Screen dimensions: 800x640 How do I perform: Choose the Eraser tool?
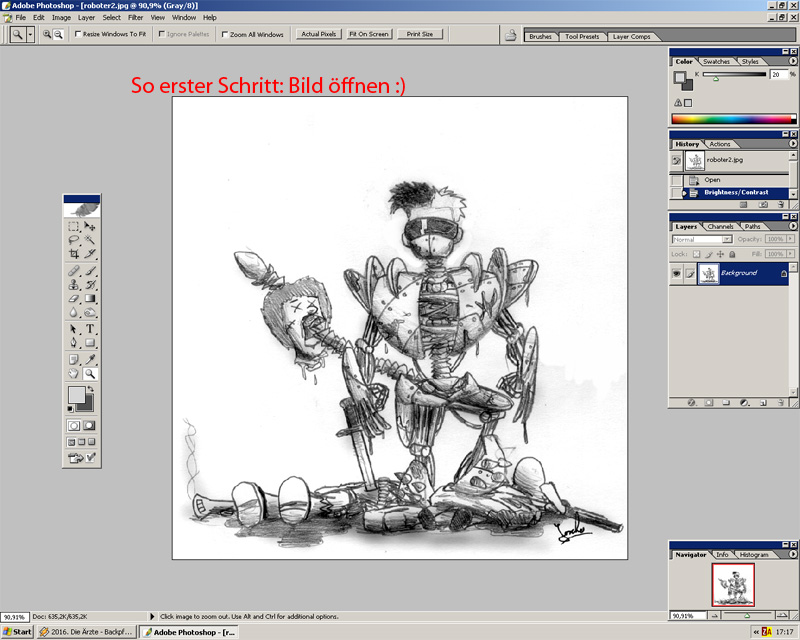coord(74,299)
